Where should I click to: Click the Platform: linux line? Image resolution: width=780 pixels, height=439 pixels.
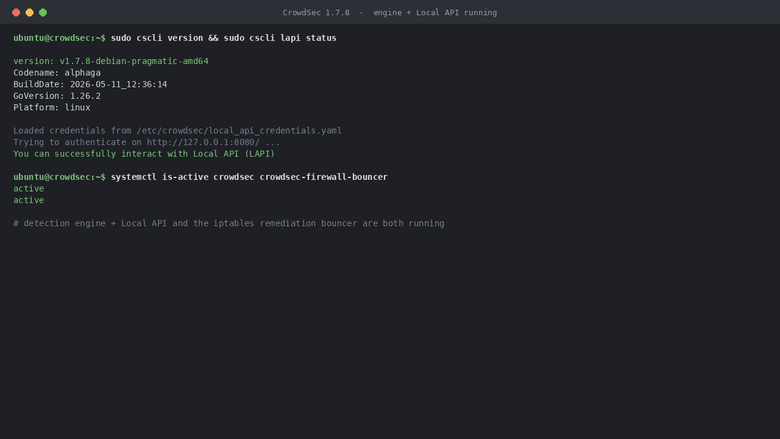pos(52,107)
